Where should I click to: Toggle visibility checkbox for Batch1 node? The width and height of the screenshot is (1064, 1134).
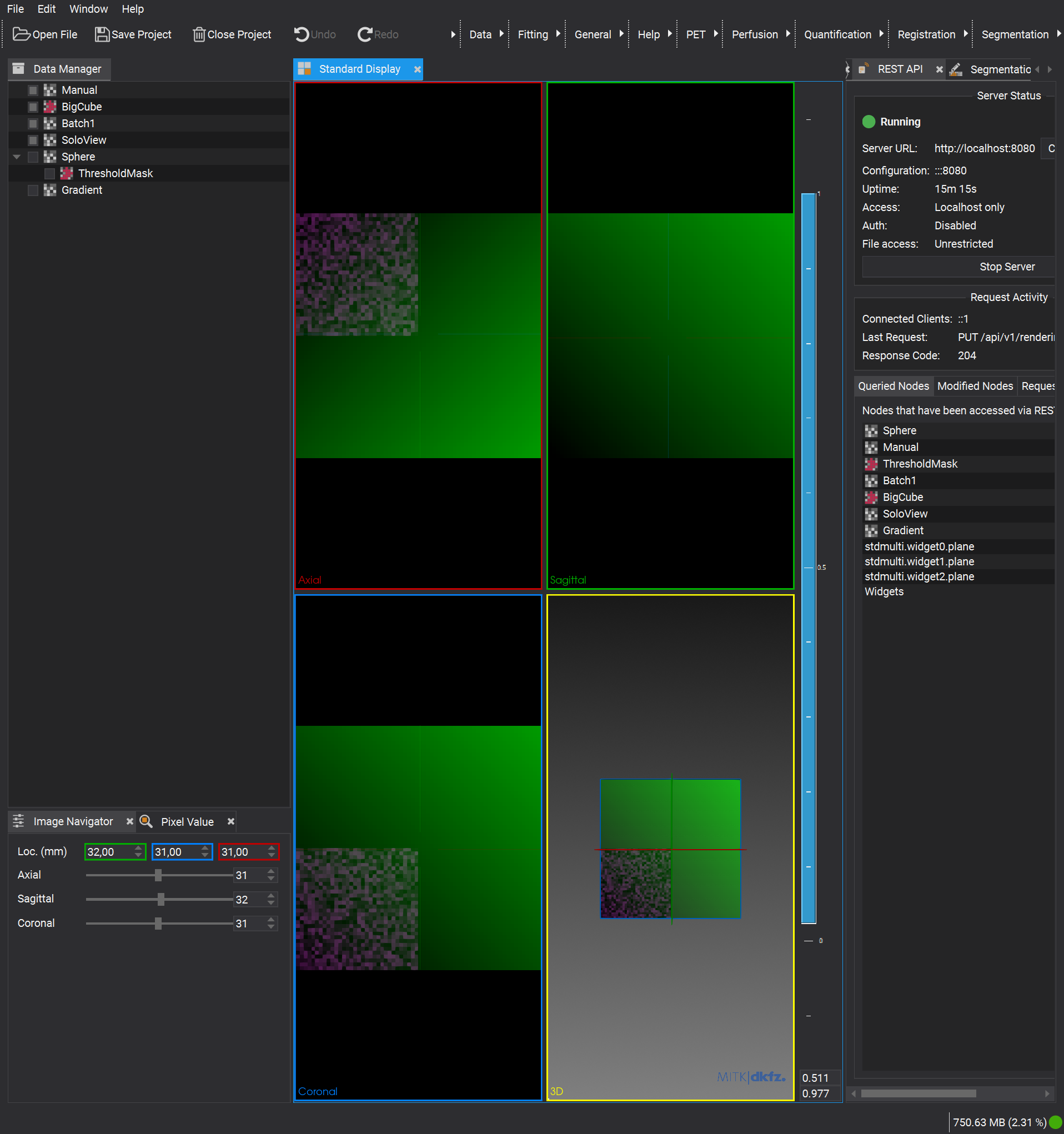pos(33,123)
